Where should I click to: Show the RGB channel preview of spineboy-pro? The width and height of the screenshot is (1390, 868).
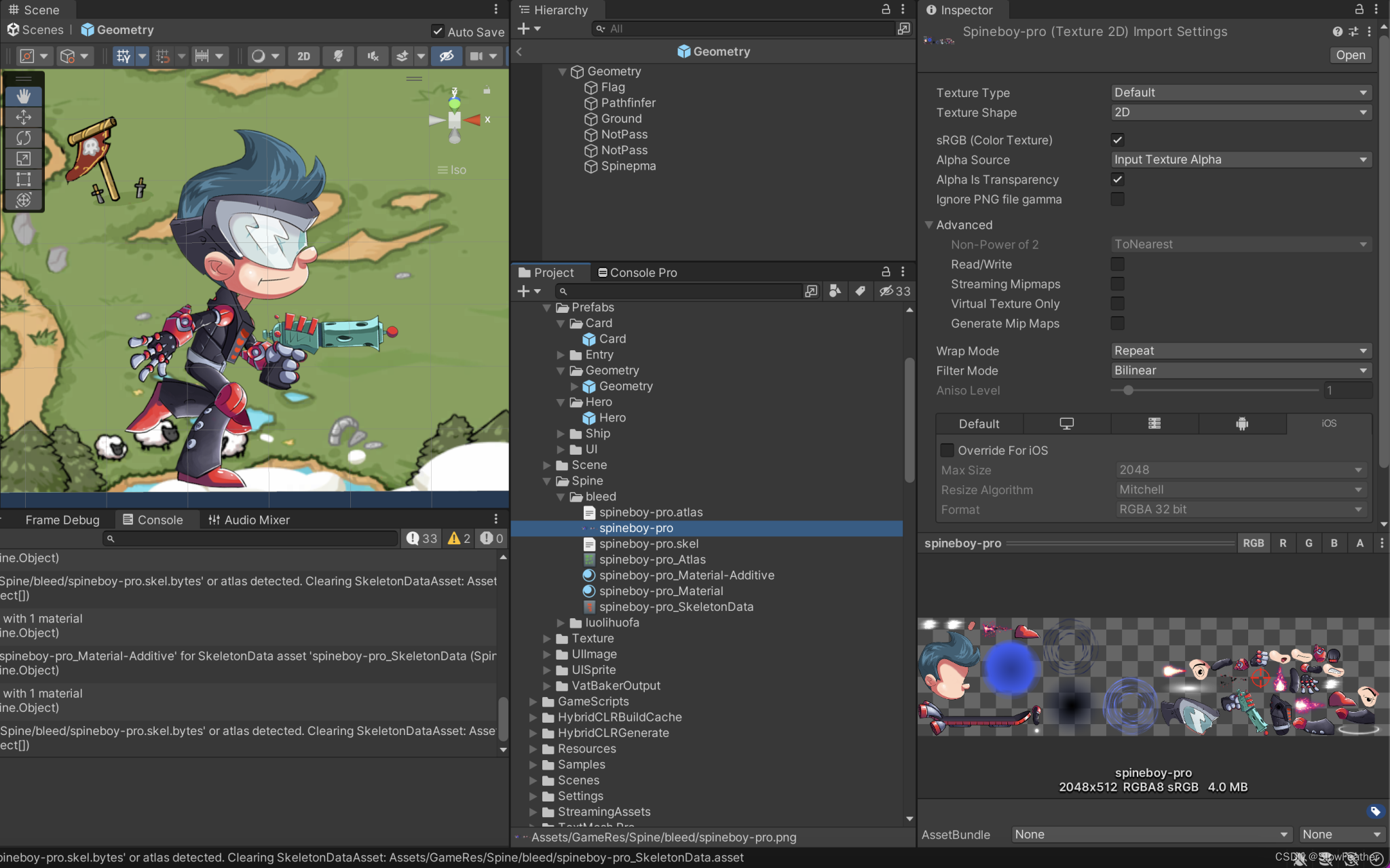point(1253,542)
